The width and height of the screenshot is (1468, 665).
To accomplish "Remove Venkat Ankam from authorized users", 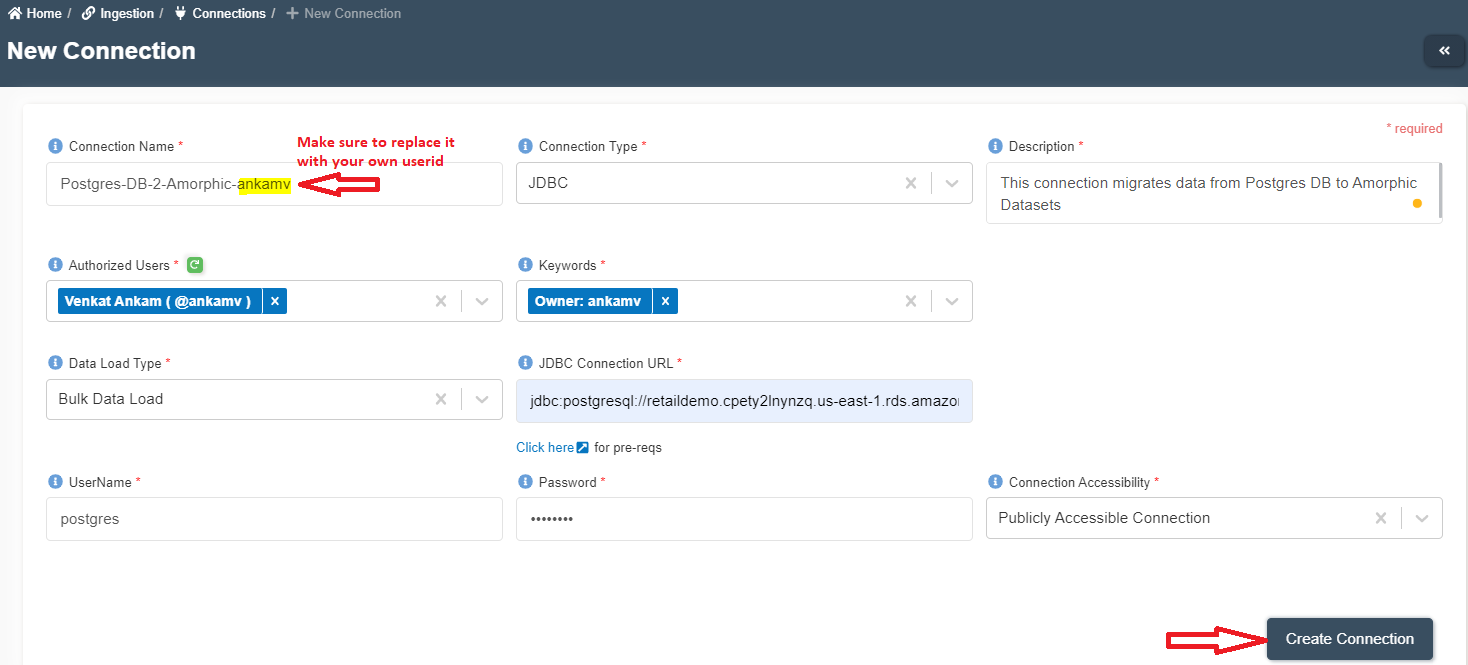I will [x=275, y=301].
